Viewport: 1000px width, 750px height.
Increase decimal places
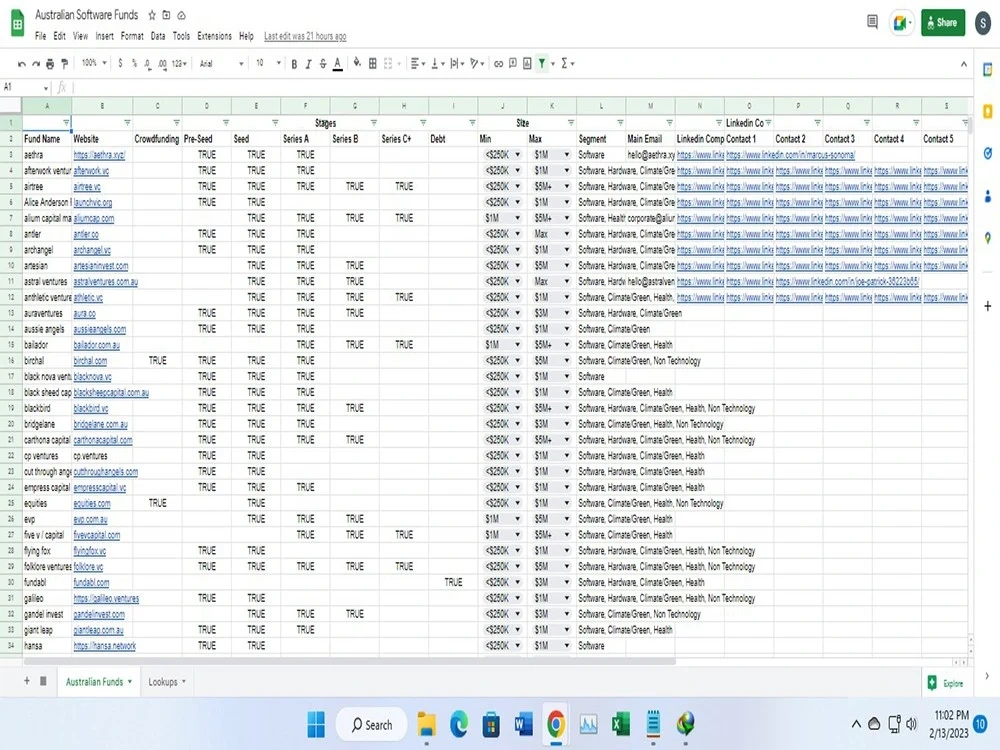[x=162, y=64]
